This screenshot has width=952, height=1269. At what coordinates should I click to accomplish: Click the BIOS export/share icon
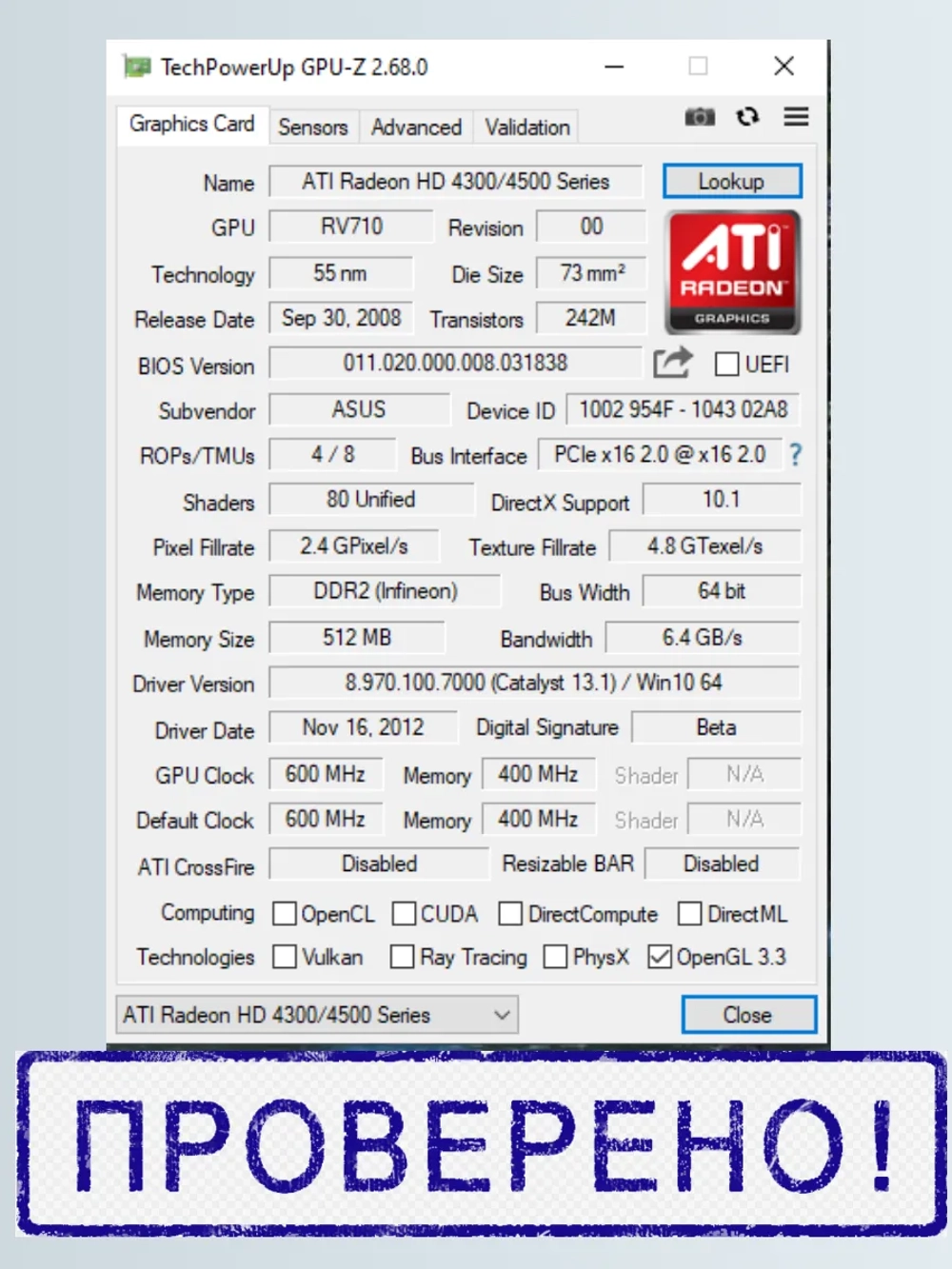pyautogui.click(x=673, y=363)
